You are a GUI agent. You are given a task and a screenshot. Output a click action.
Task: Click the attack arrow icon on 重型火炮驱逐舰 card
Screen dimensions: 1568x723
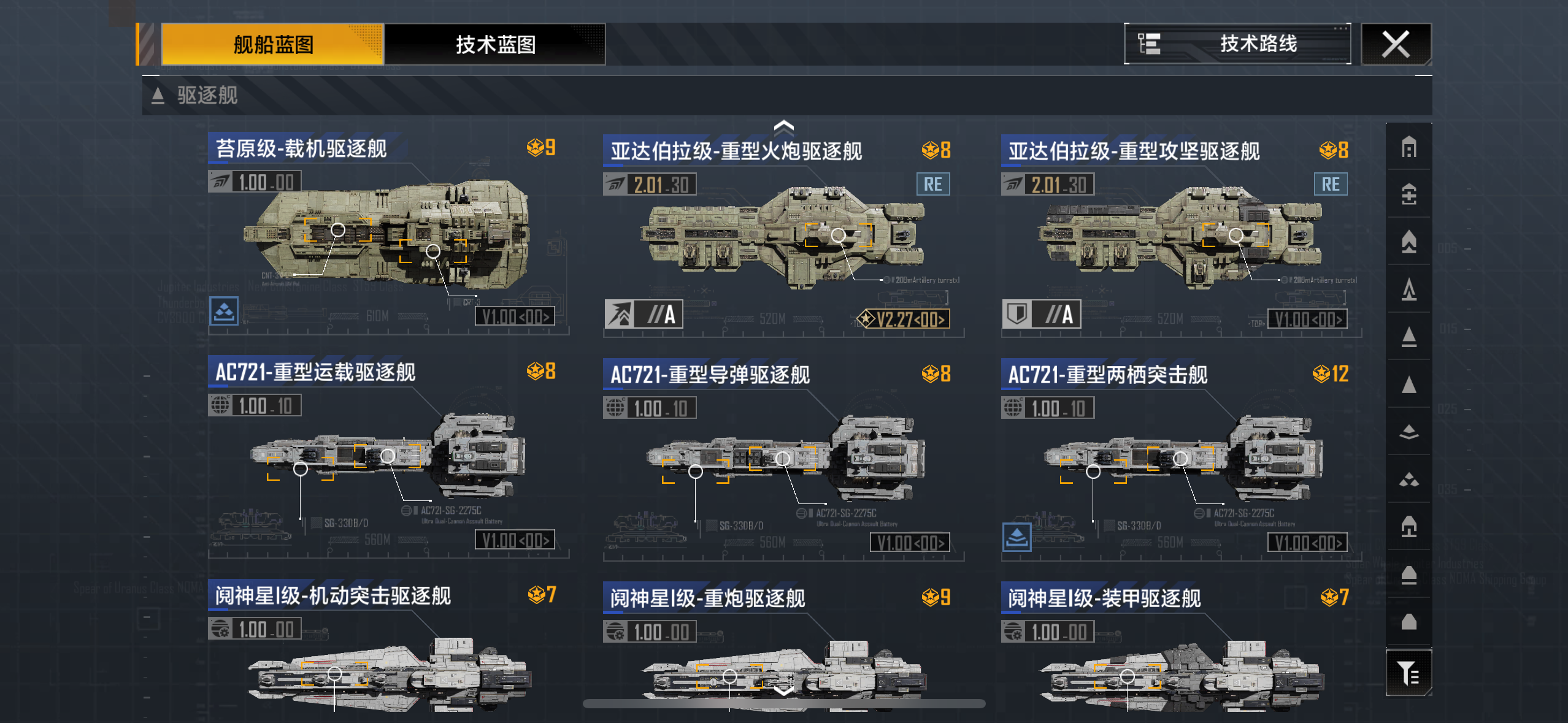(x=619, y=315)
